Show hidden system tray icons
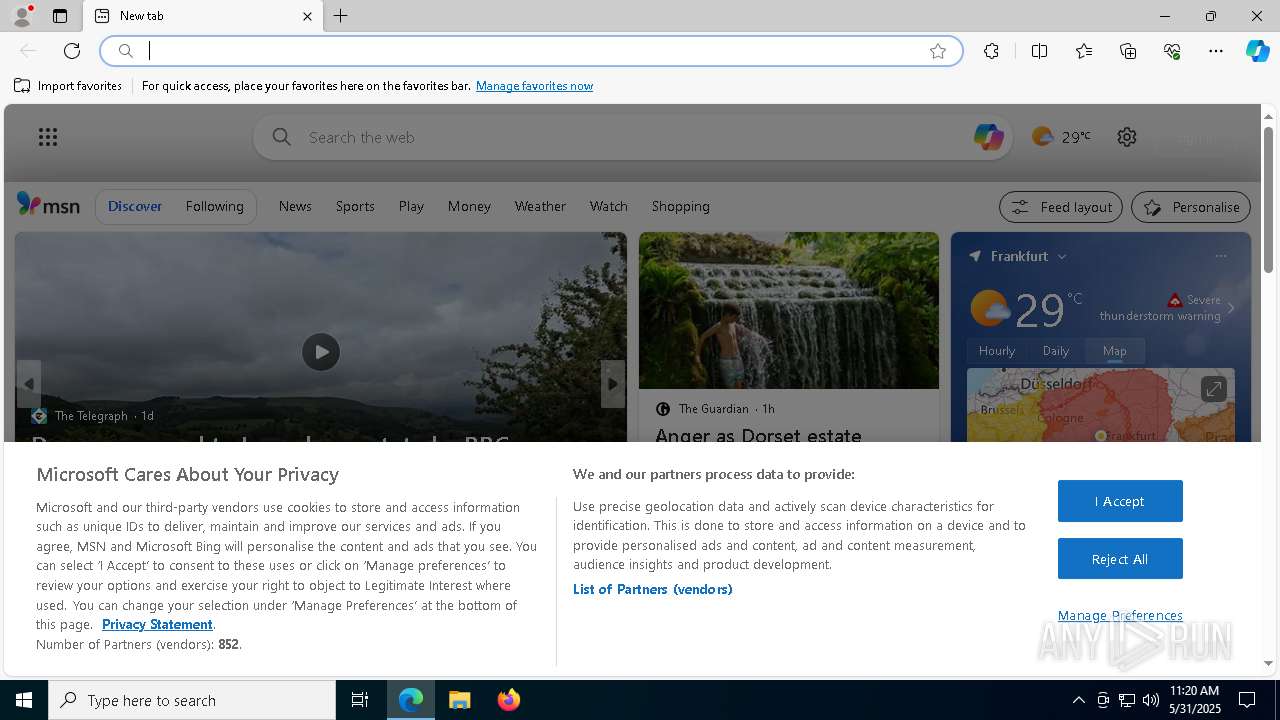The height and width of the screenshot is (720, 1280). [1078, 700]
